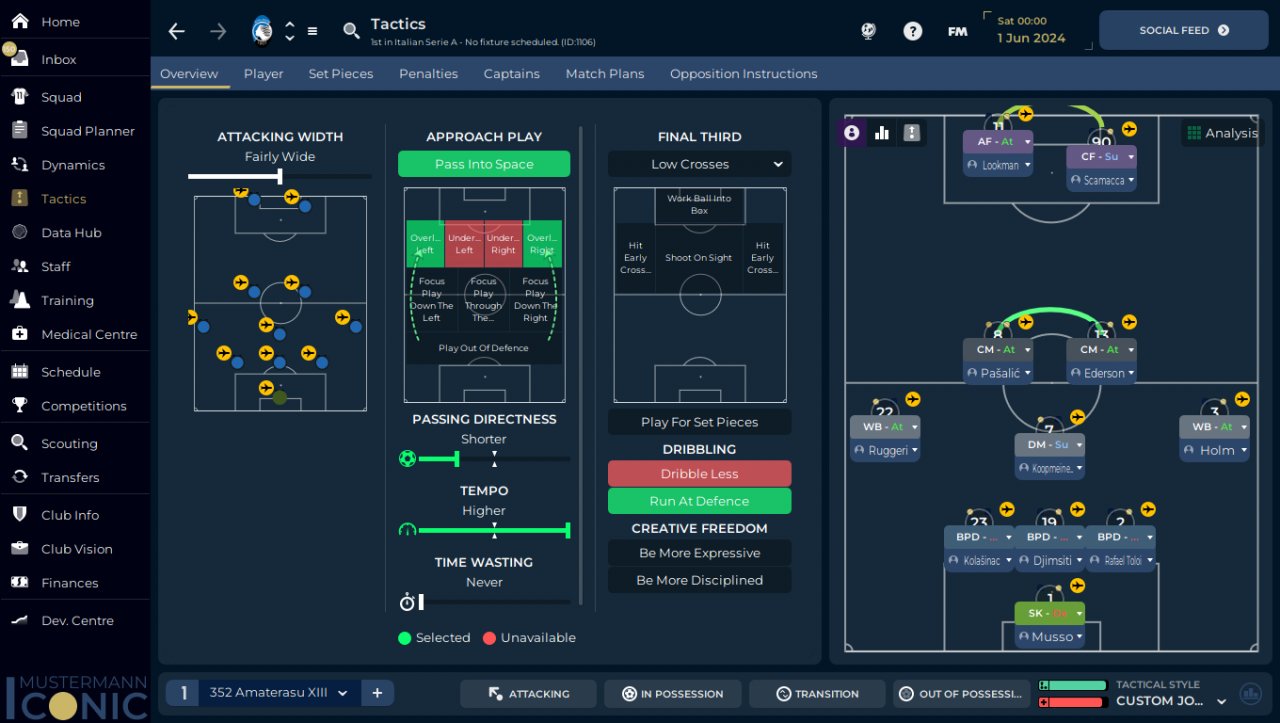Viewport: 1280px width, 723px height.
Task: Switch pitch to player view icon
Action: click(852, 133)
